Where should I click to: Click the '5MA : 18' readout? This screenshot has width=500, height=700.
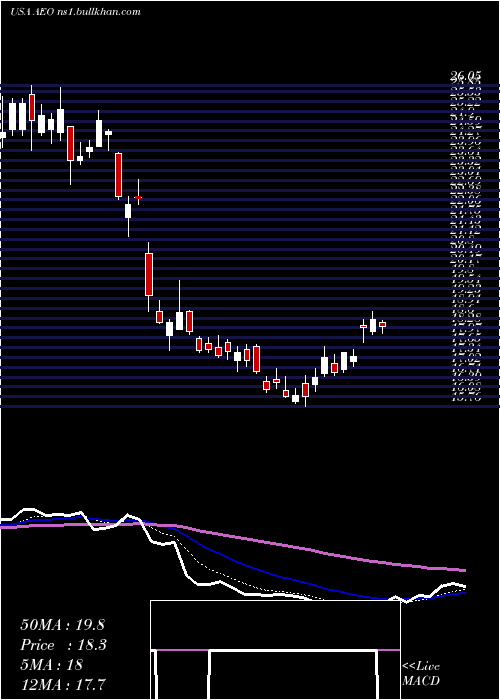[52, 665]
